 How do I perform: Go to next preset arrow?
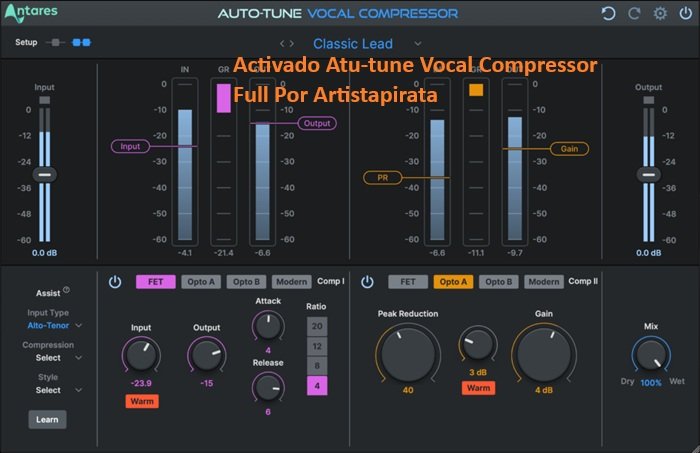pyautogui.click(x=292, y=44)
